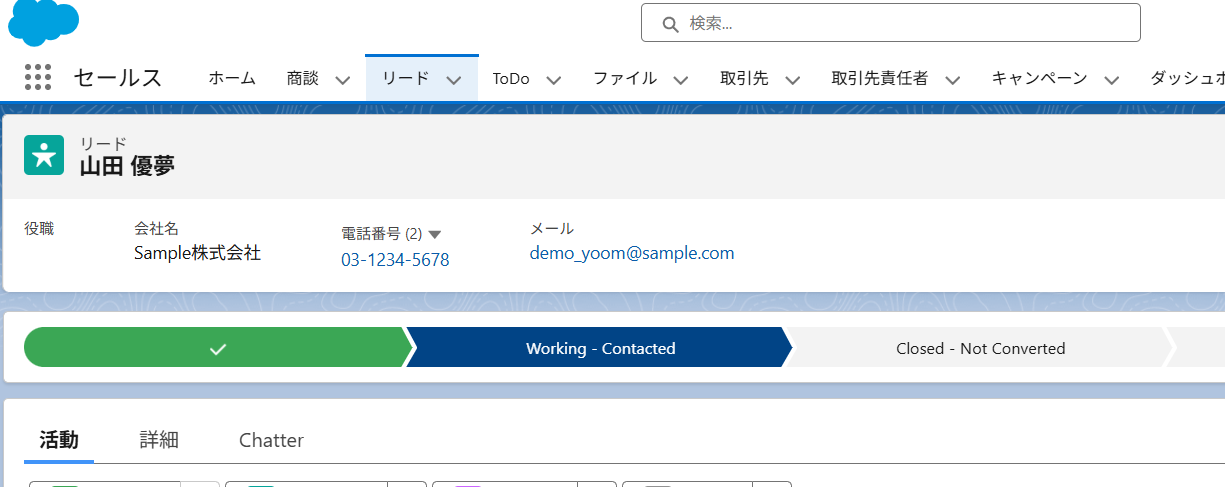This screenshot has height=487, width=1225.
Task: Click the checkmark in the completed stage
Action: coord(218,349)
